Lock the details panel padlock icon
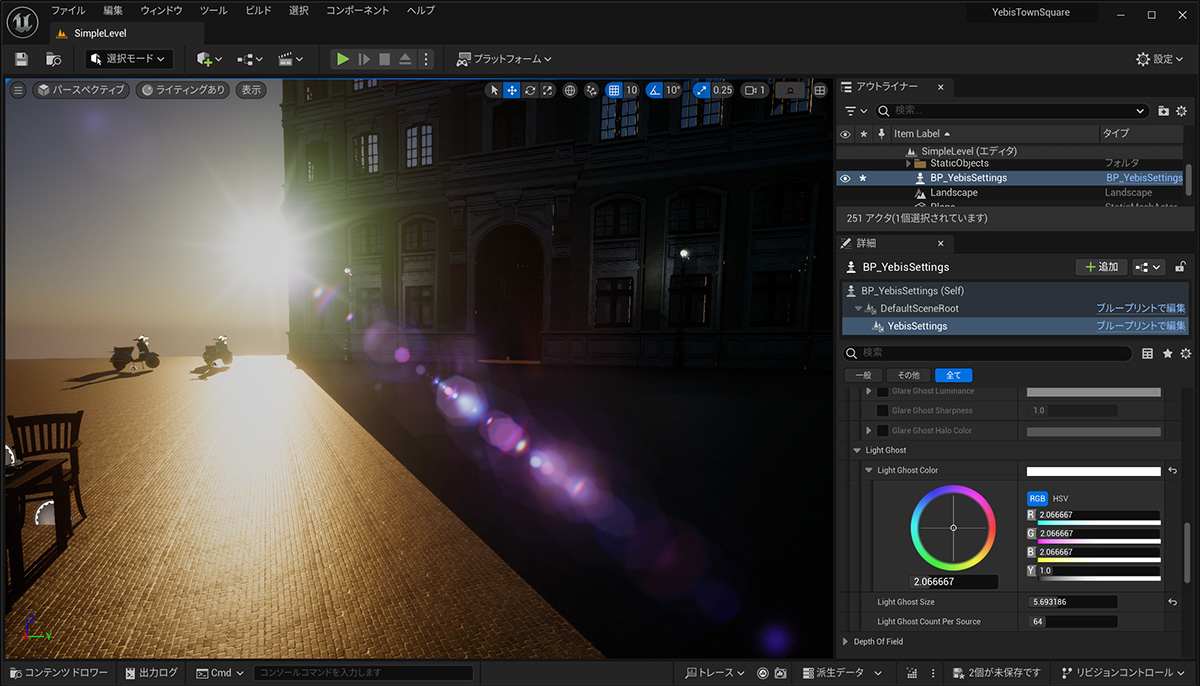 click(x=1181, y=267)
